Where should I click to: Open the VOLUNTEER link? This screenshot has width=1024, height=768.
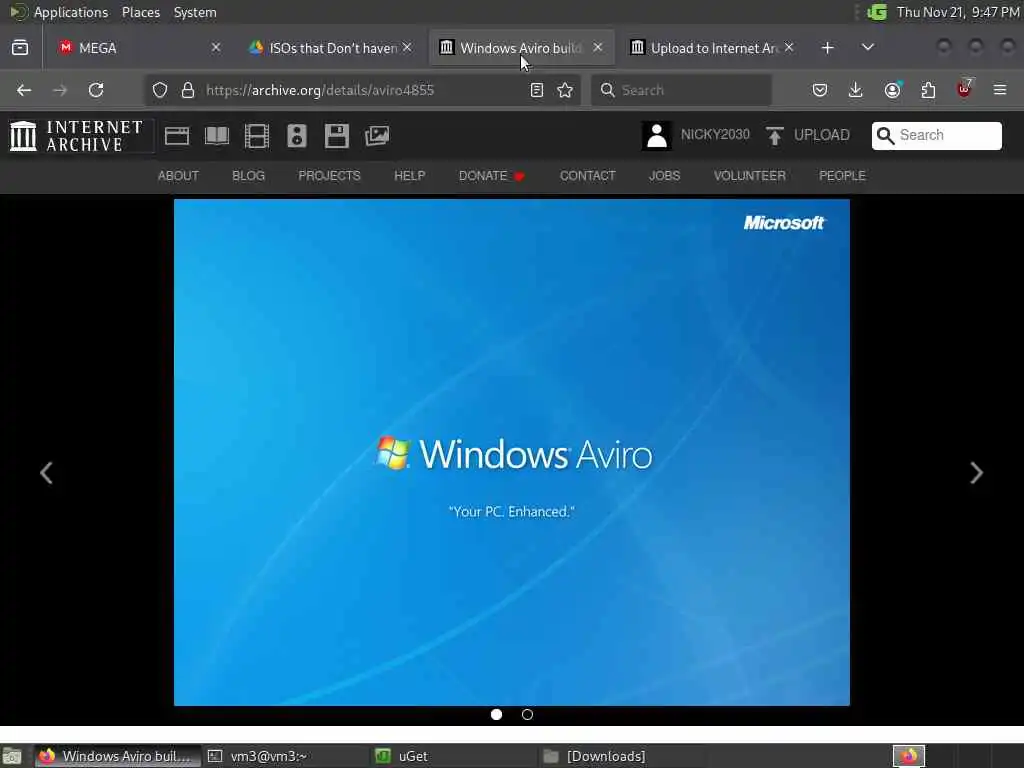click(x=750, y=176)
